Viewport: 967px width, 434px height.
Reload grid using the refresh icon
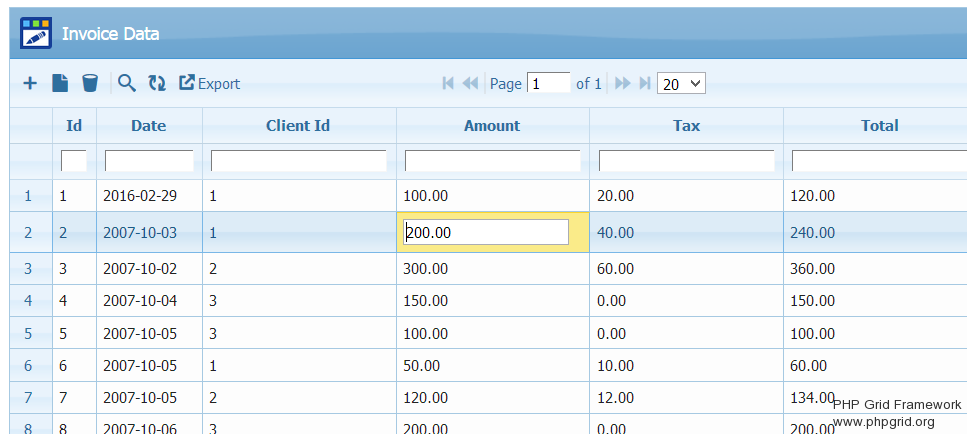click(157, 84)
